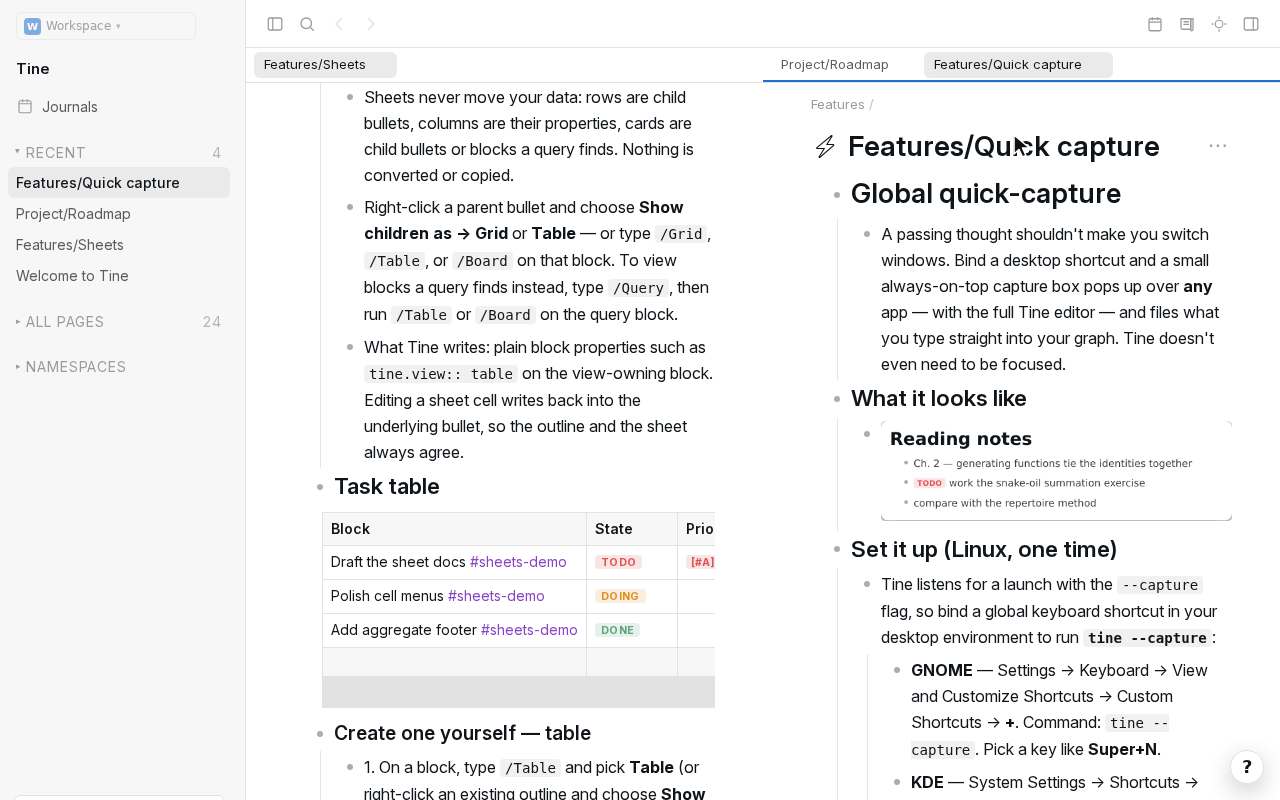Go back with the left arrow

click(339, 24)
